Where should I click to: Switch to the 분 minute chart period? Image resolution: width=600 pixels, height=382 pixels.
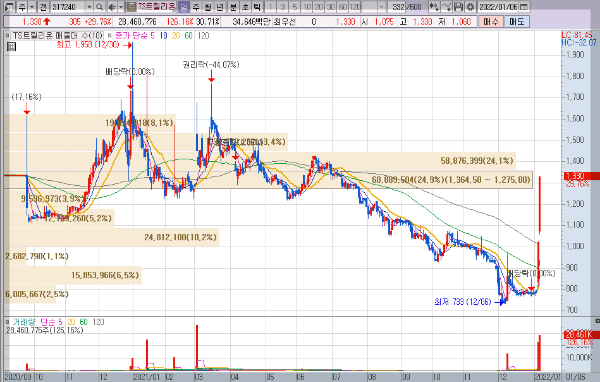(233, 7)
